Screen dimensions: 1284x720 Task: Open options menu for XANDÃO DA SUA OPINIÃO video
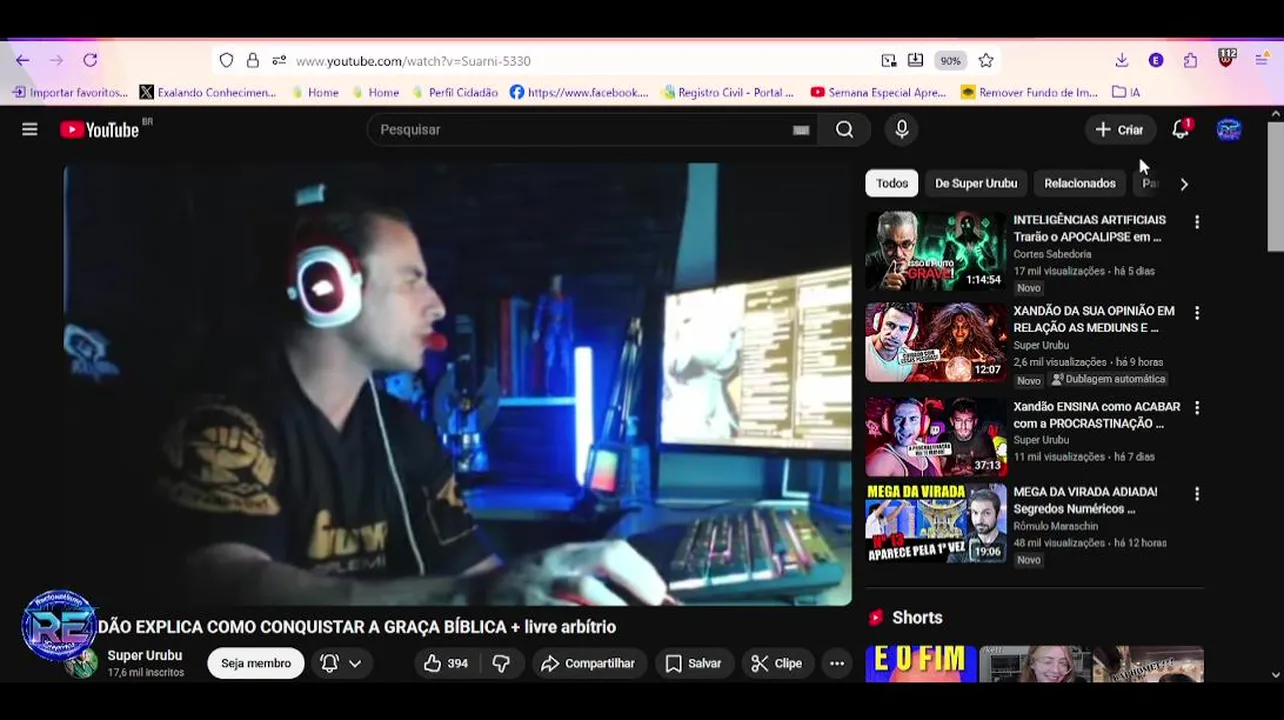(1197, 313)
